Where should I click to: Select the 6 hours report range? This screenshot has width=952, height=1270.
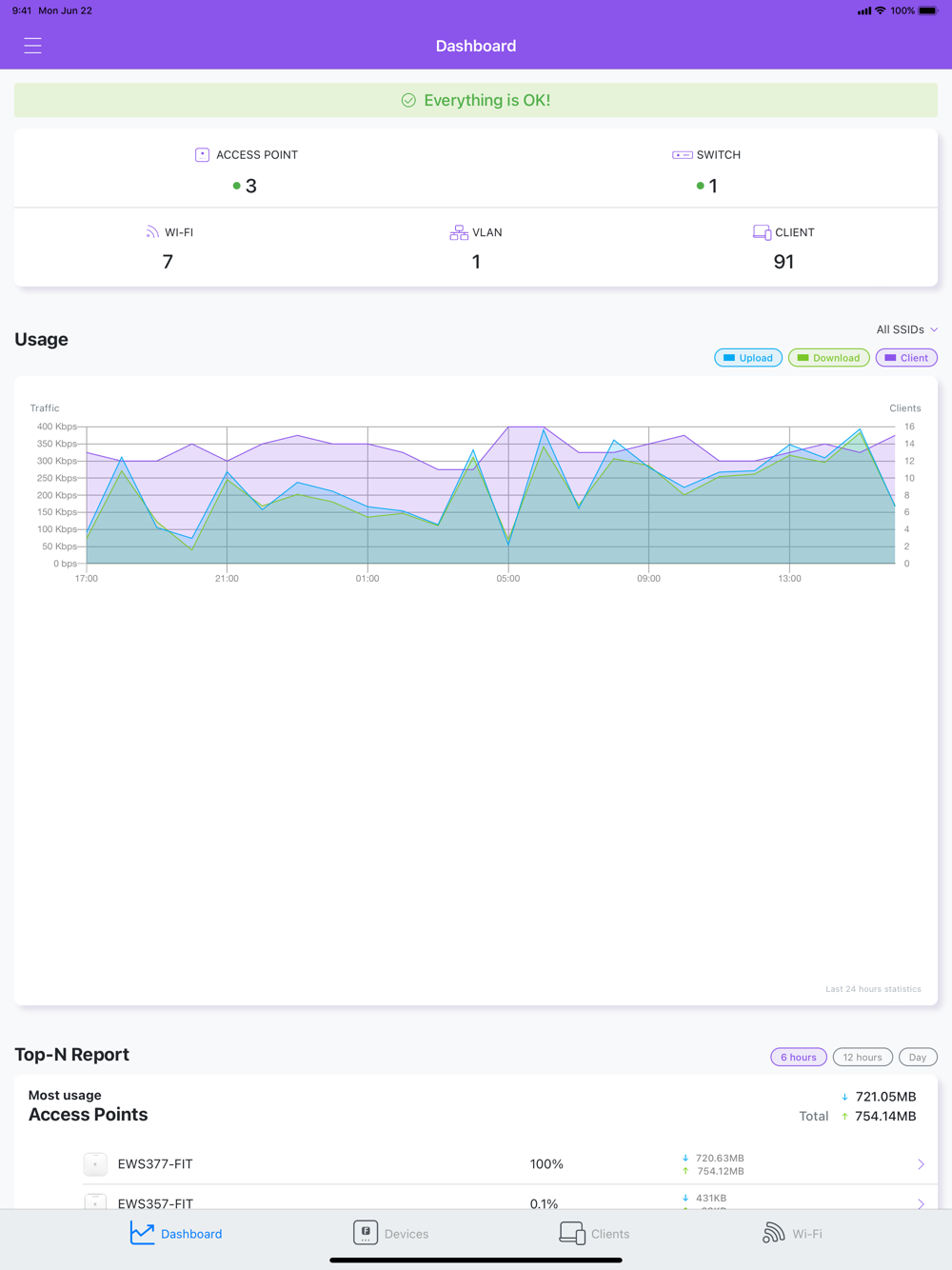pos(798,1057)
